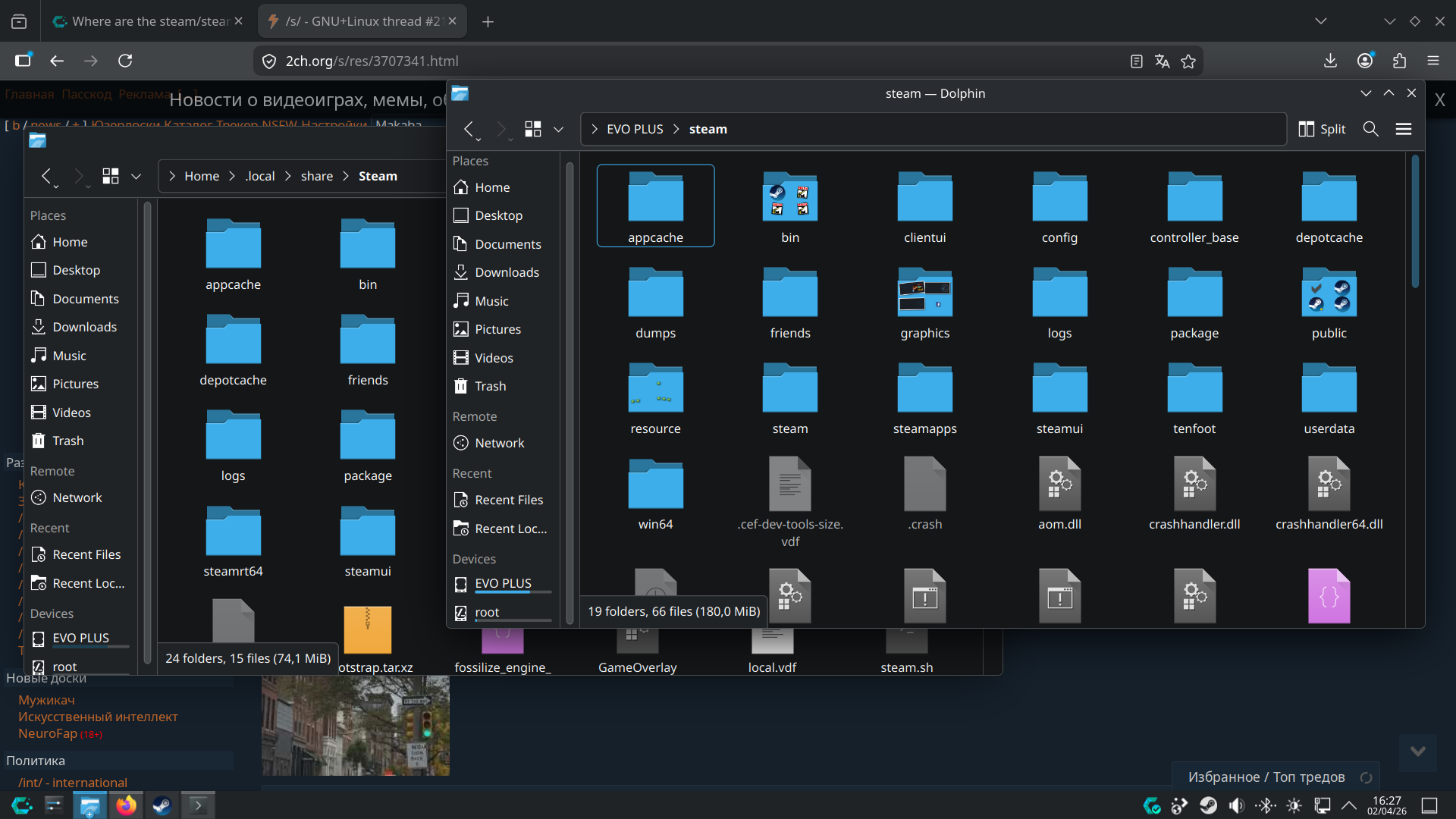Open Bluetooth settings in system tray
1456x819 pixels.
(1266, 805)
